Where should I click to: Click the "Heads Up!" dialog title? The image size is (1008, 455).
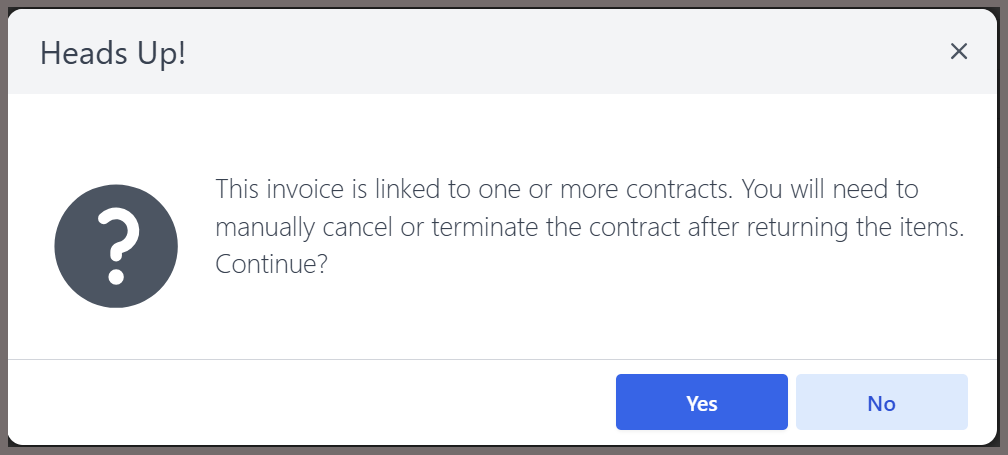coord(113,53)
